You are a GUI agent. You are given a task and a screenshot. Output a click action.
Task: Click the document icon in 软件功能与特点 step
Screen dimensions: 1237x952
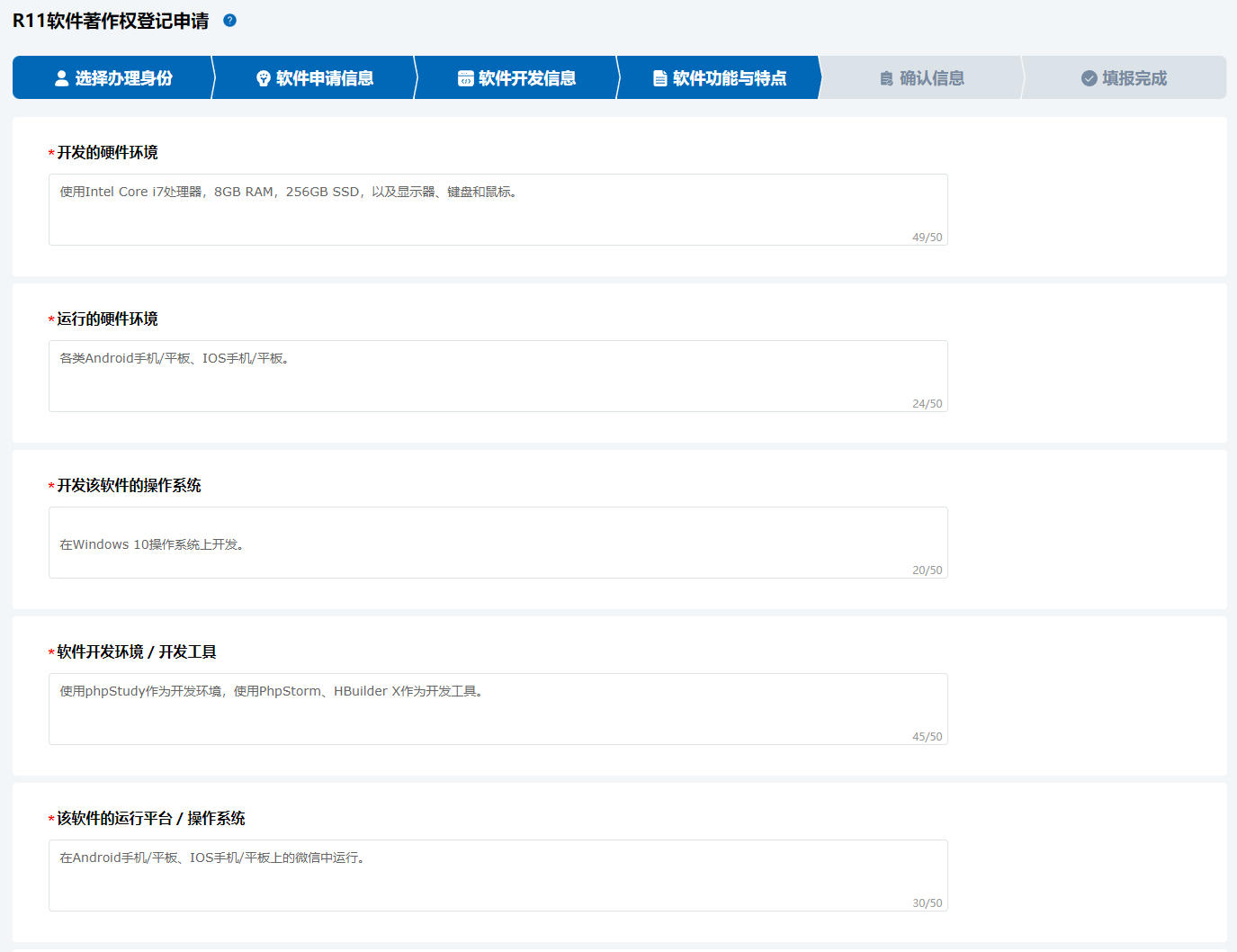(660, 78)
